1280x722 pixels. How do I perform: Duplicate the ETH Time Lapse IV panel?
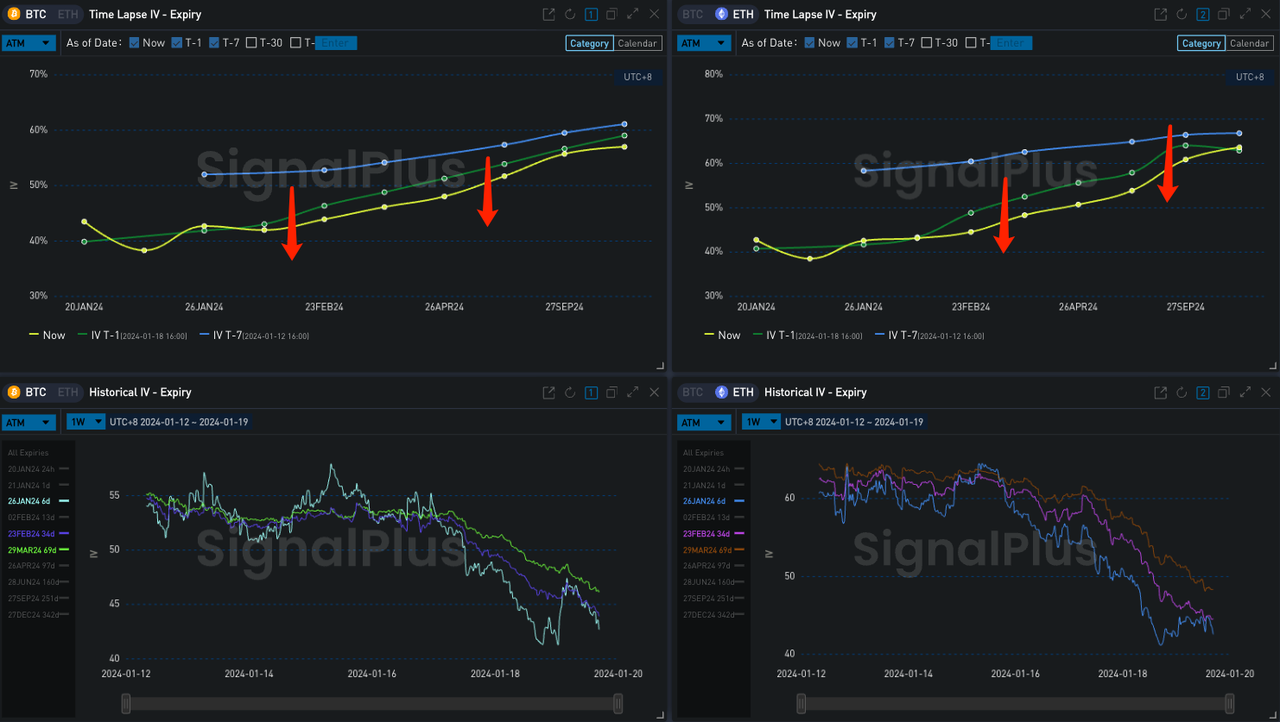point(1225,15)
